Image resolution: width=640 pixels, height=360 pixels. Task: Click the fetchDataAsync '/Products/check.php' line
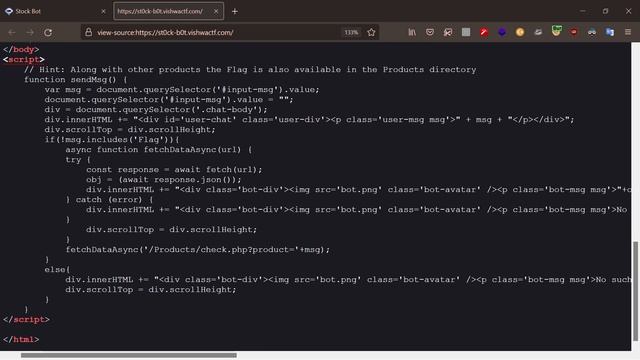[x=198, y=249]
